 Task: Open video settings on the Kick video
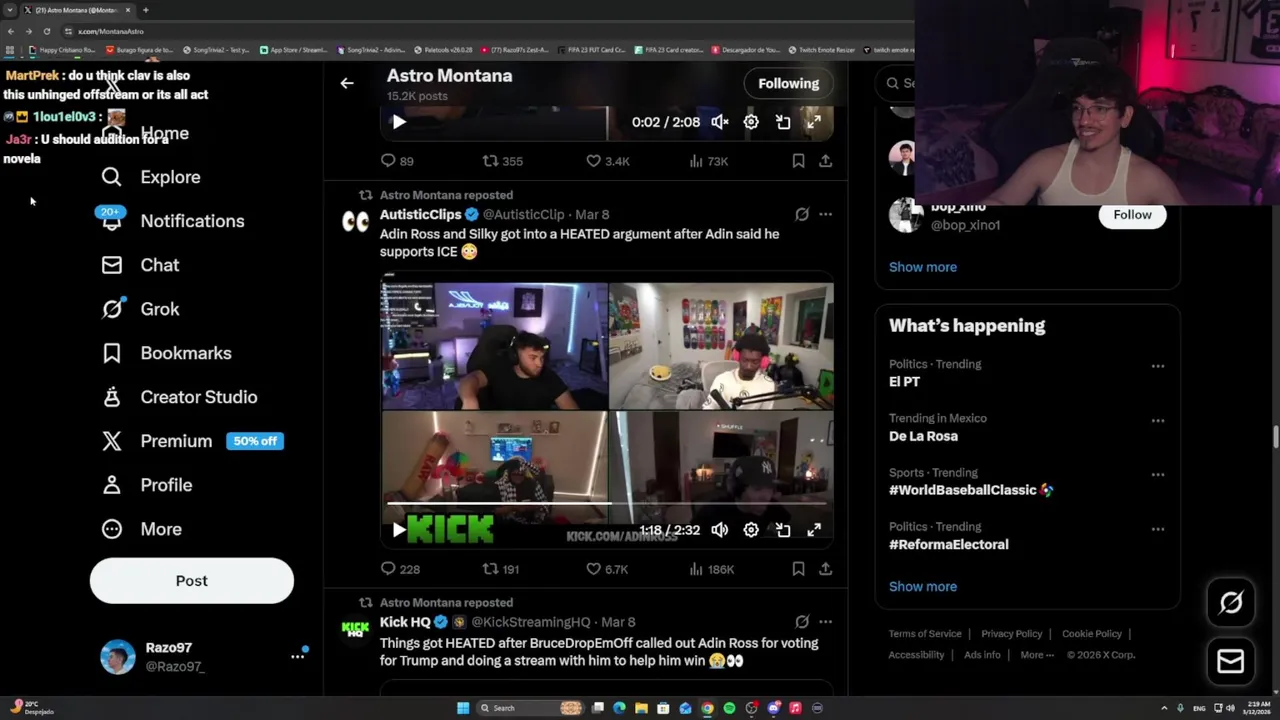pyautogui.click(x=751, y=530)
